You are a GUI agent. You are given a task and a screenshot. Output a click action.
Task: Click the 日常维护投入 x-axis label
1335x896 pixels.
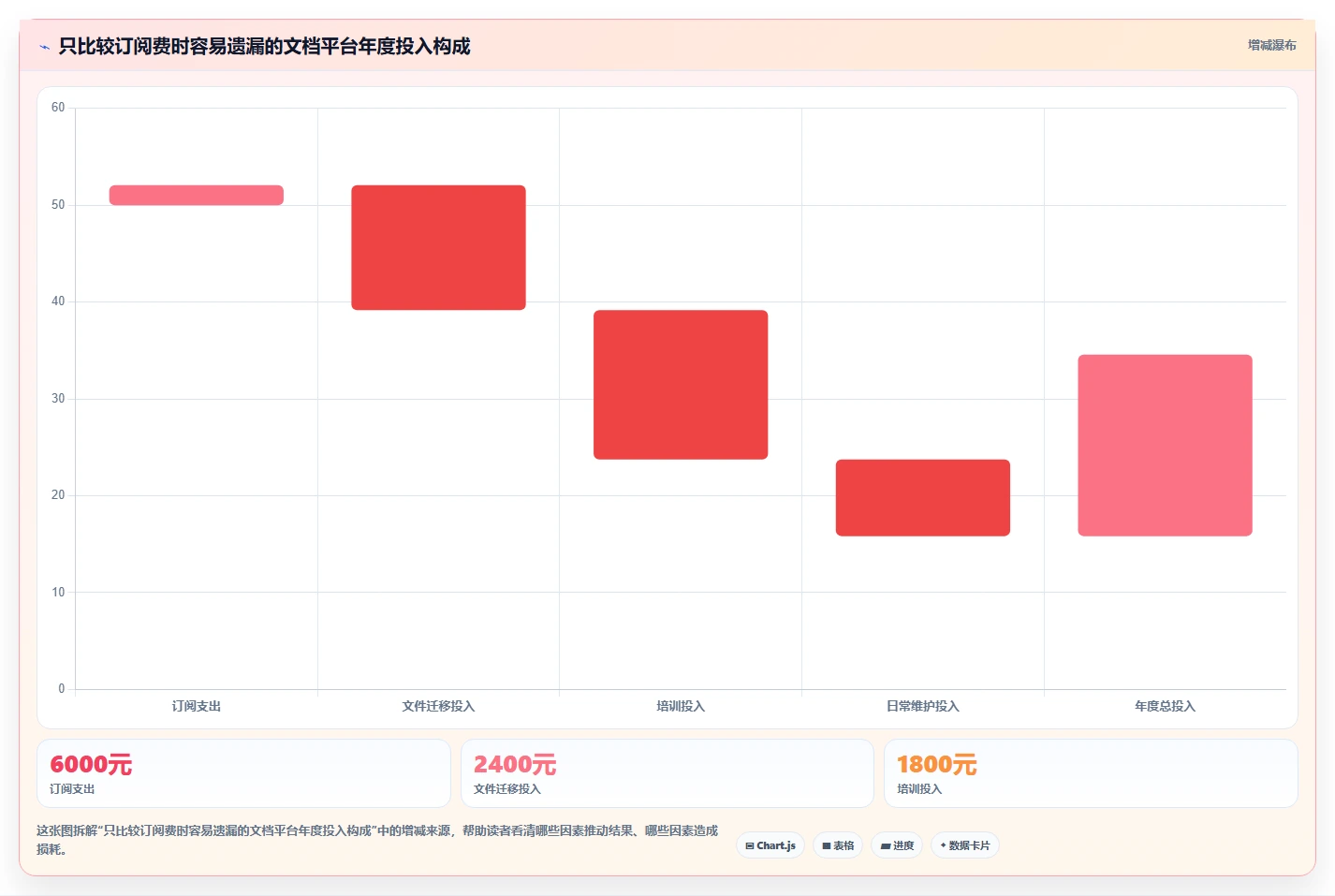click(x=923, y=706)
